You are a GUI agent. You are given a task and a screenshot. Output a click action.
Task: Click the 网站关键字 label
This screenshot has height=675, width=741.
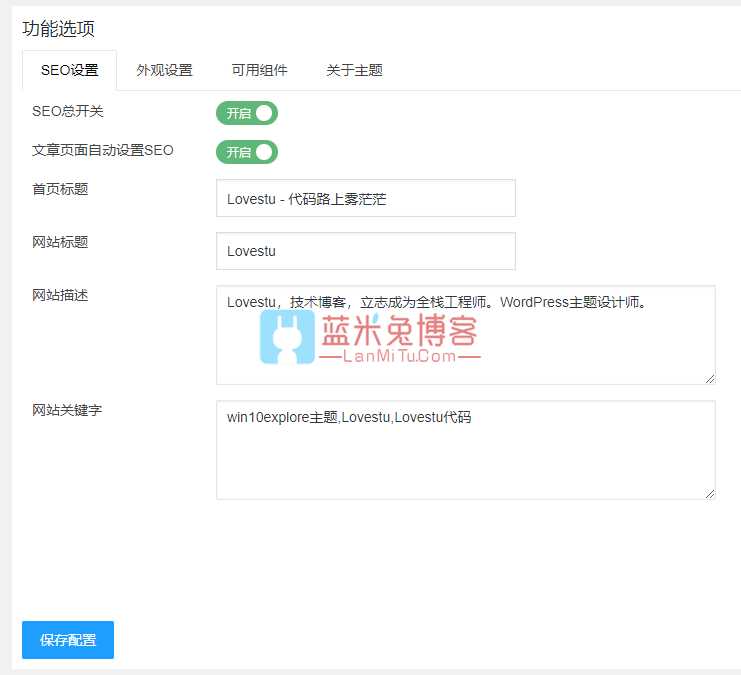(67, 410)
